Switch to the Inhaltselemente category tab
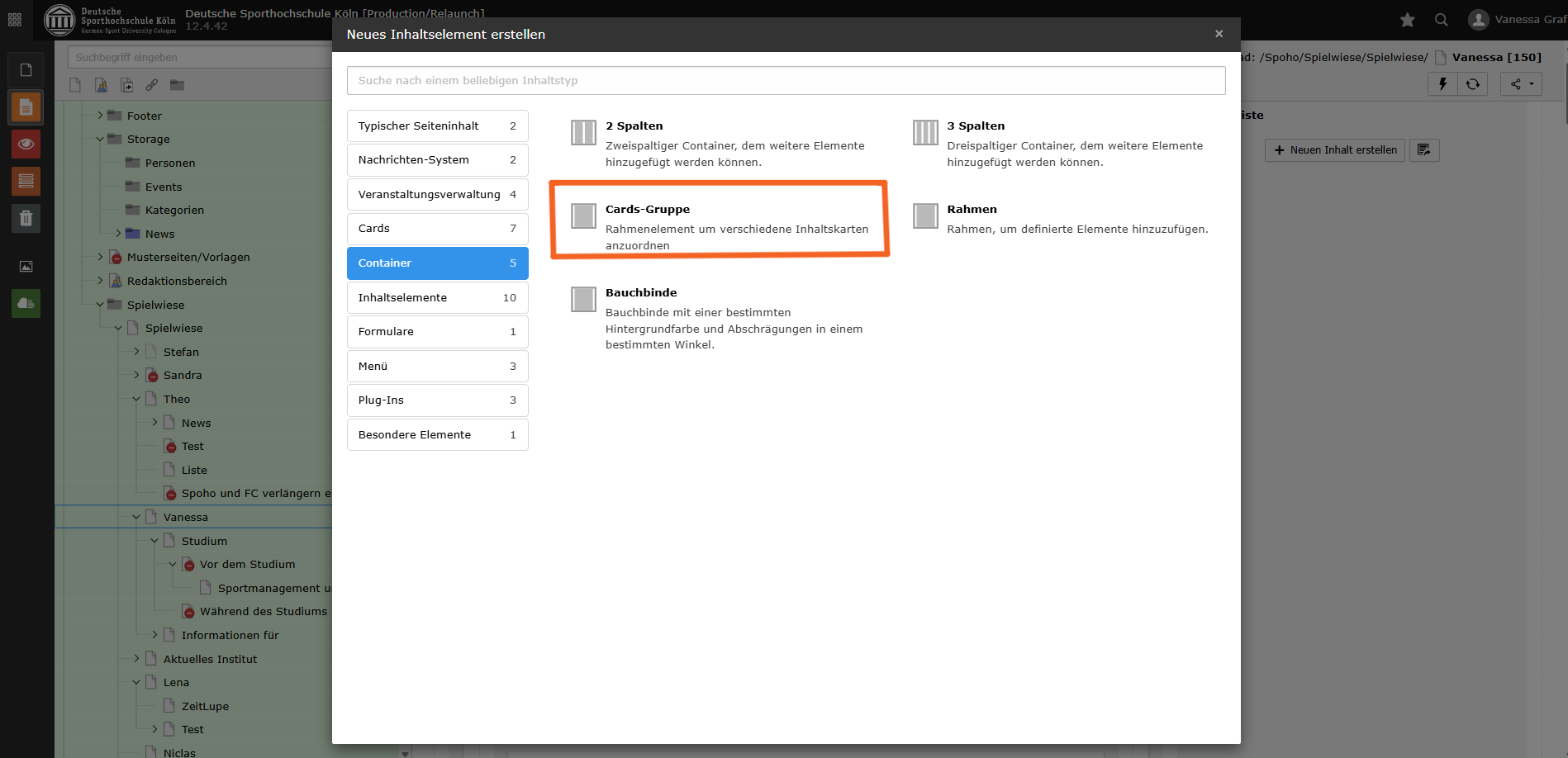 [x=437, y=298]
